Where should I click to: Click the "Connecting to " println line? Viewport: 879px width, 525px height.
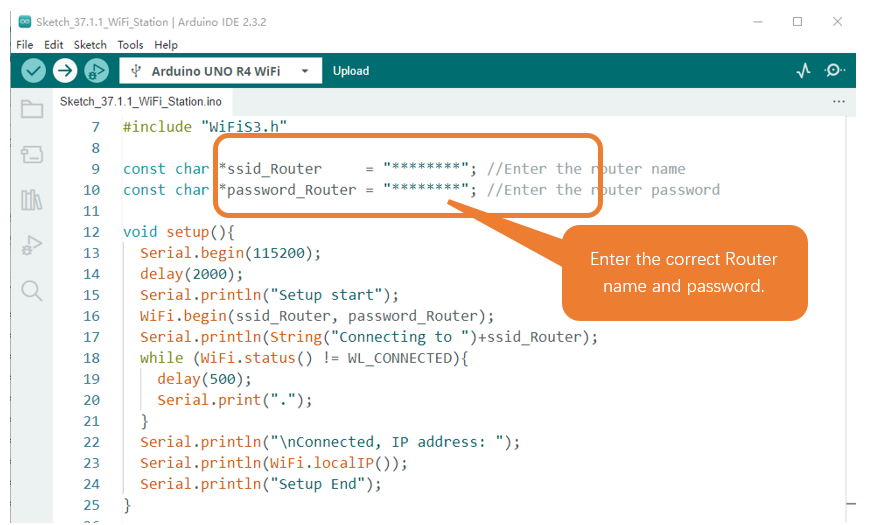[369, 337]
